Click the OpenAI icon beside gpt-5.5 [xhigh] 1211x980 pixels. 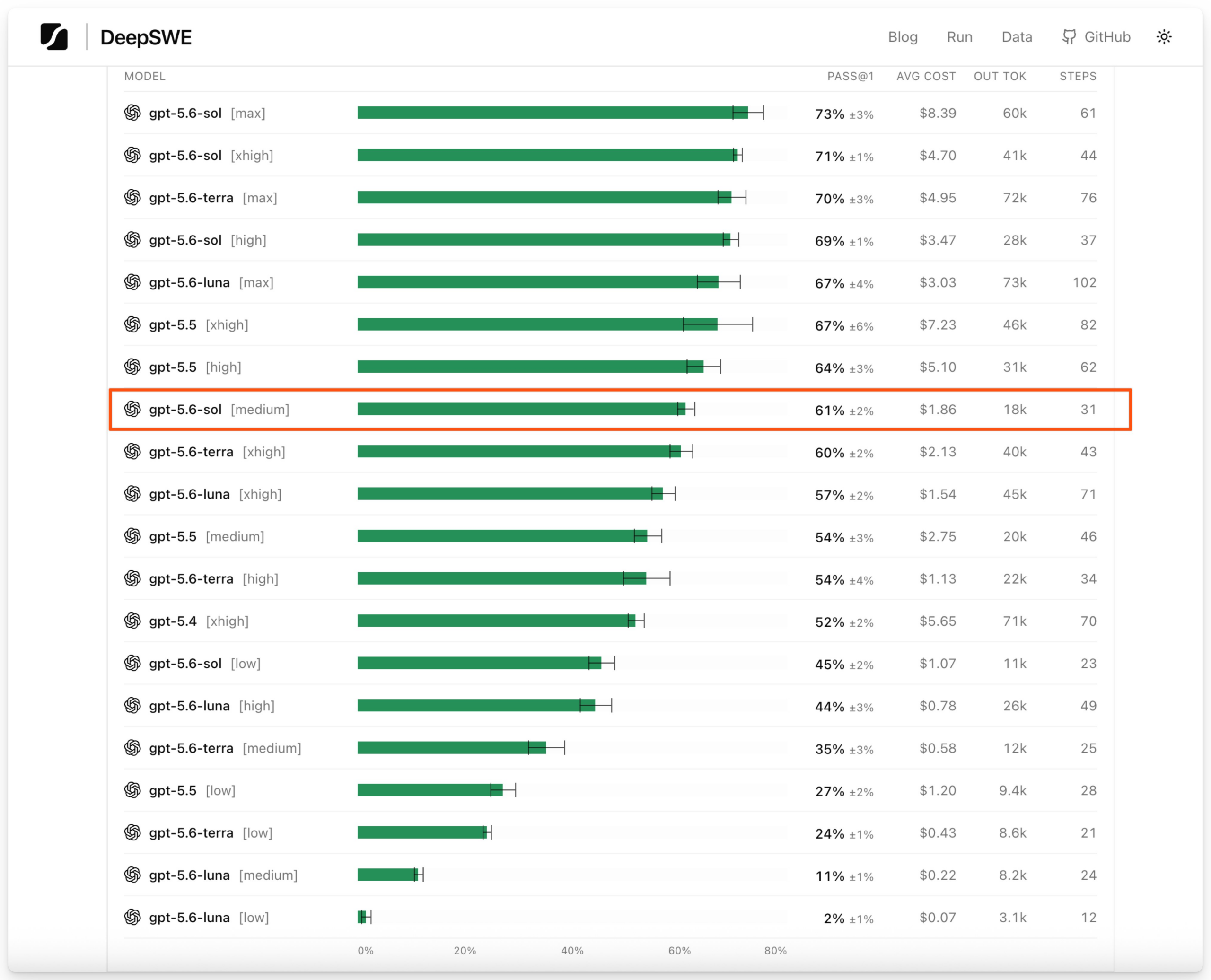[132, 324]
